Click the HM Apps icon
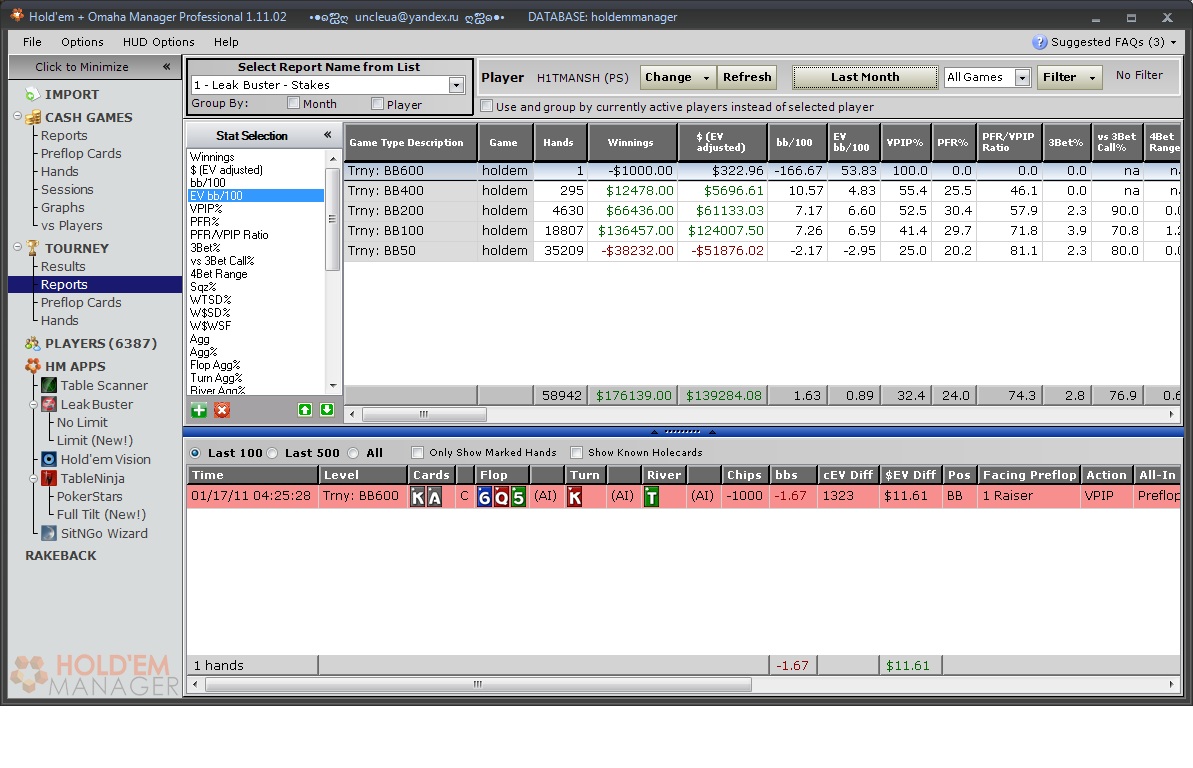The width and height of the screenshot is (1193, 768). (33, 366)
